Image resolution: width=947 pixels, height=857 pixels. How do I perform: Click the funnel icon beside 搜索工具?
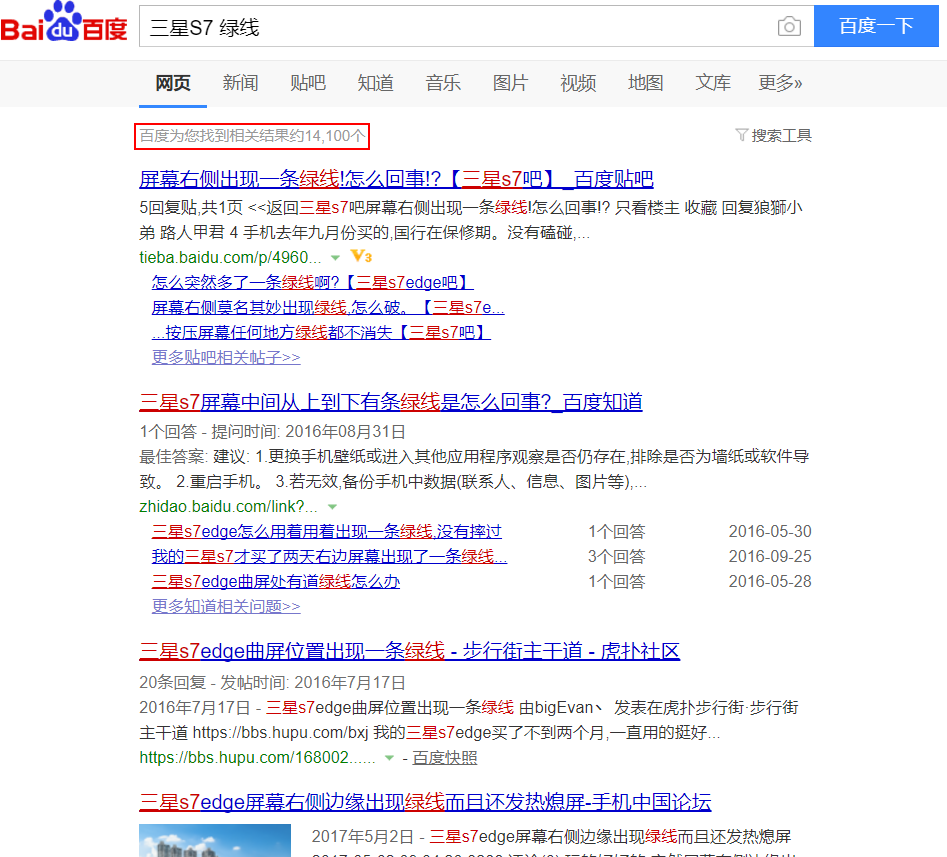(x=742, y=133)
